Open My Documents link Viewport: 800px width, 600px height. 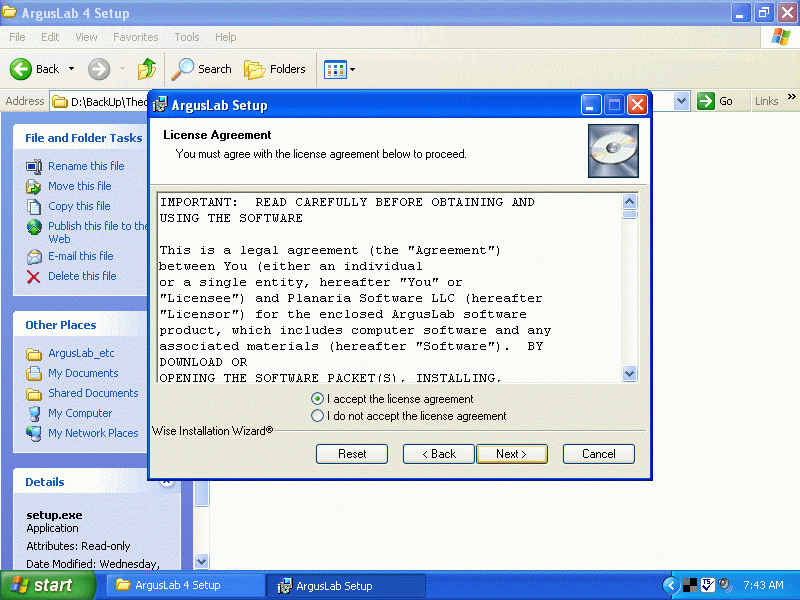pos(83,373)
